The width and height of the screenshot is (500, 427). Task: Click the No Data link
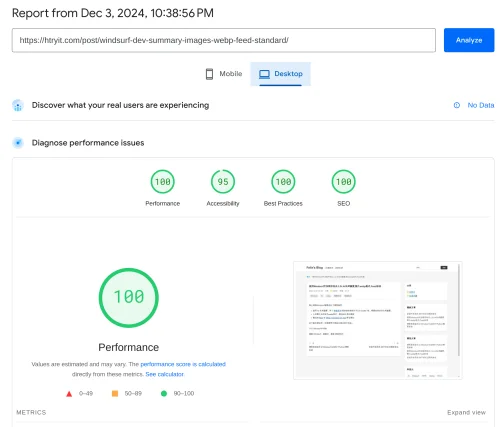coord(481,105)
